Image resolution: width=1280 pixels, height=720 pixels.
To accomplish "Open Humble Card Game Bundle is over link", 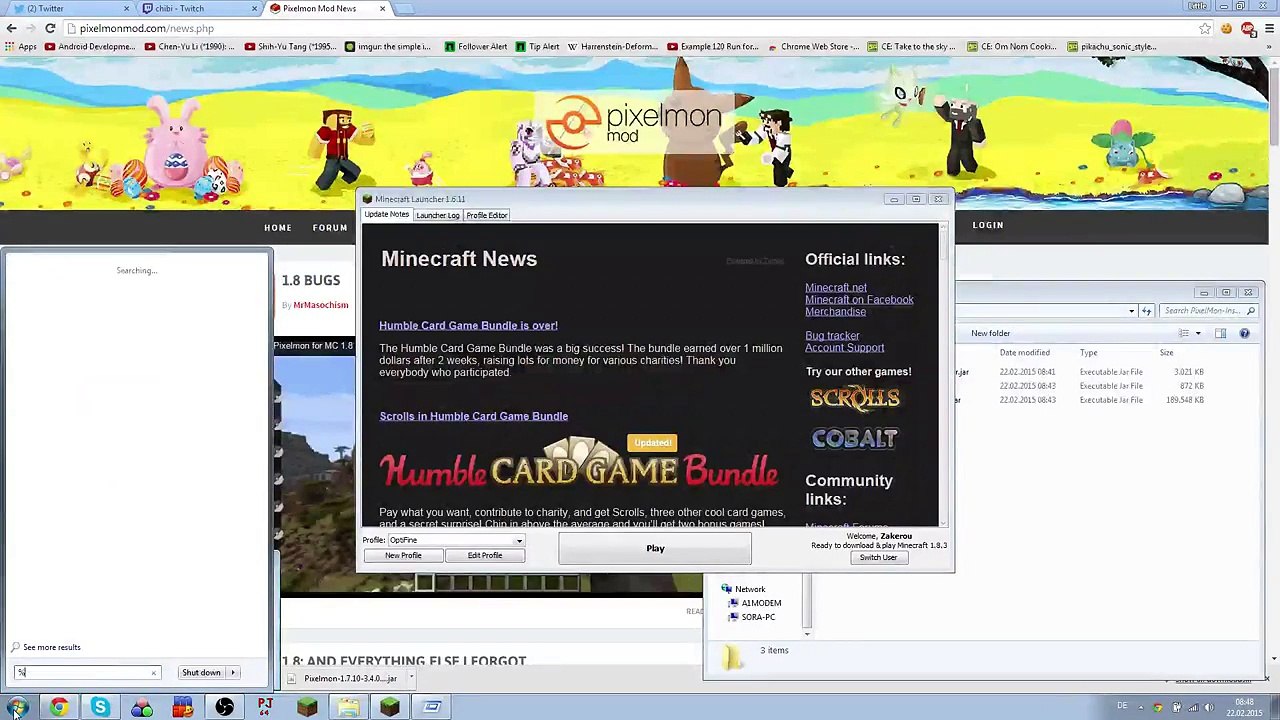I will point(468,325).
